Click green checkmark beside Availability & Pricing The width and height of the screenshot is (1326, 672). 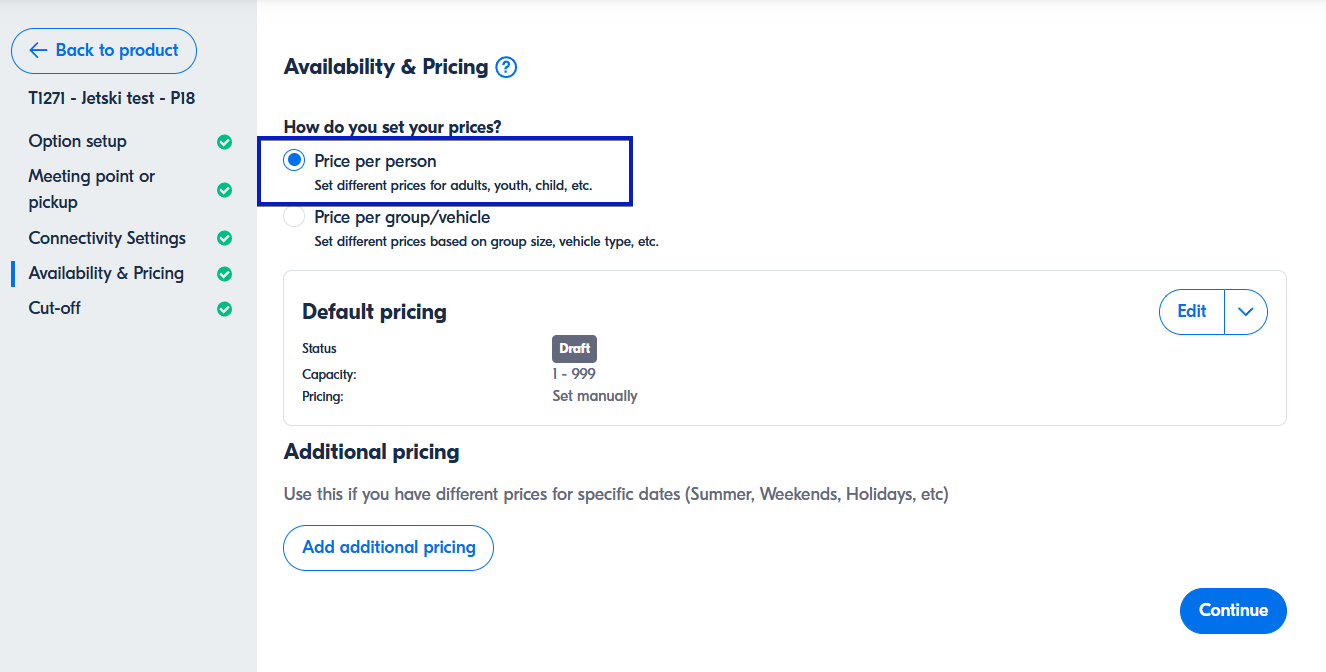point(225,274)
